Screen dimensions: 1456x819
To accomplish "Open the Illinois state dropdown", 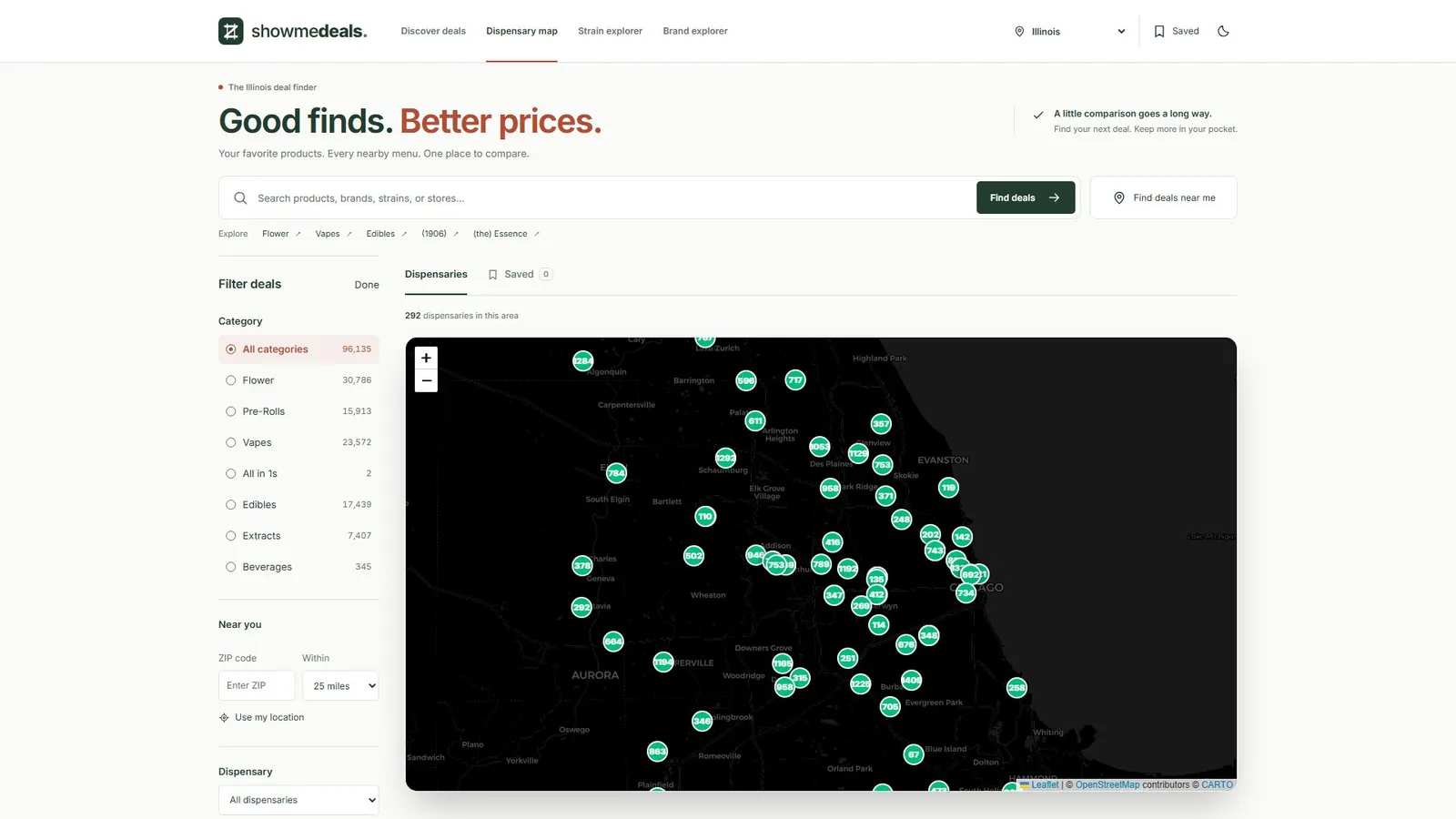I will coord(1069,31).
